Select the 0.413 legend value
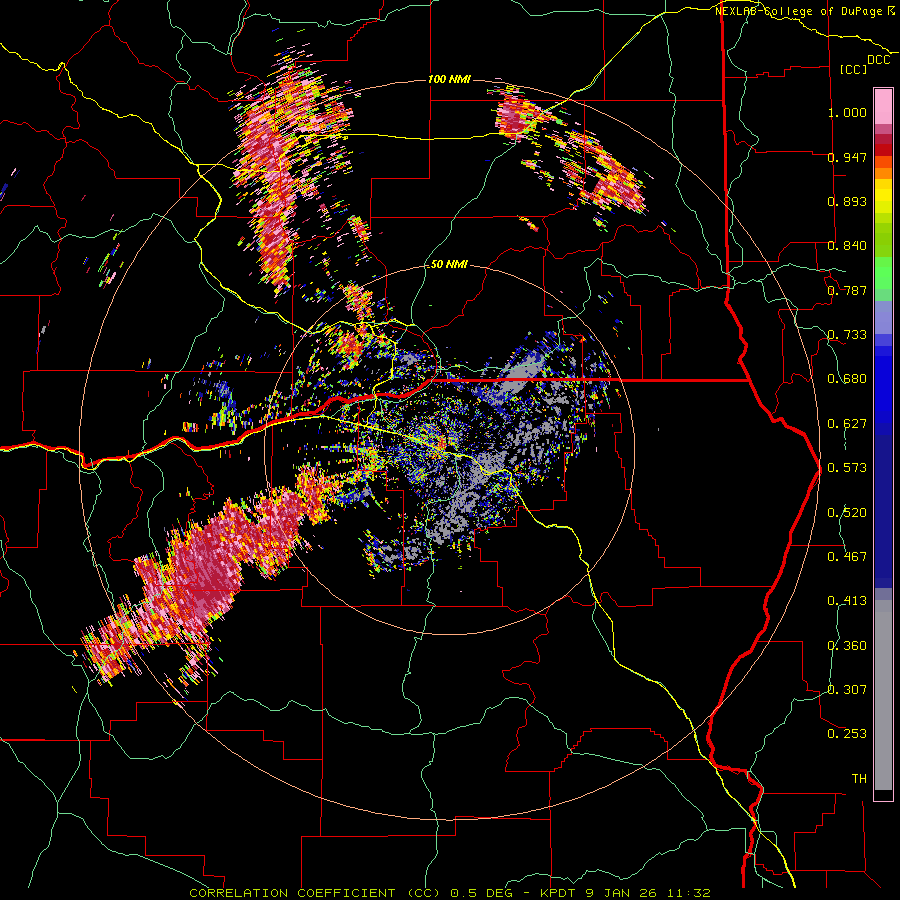The height and width of the screenshot is (900, 900). (847, 601)
